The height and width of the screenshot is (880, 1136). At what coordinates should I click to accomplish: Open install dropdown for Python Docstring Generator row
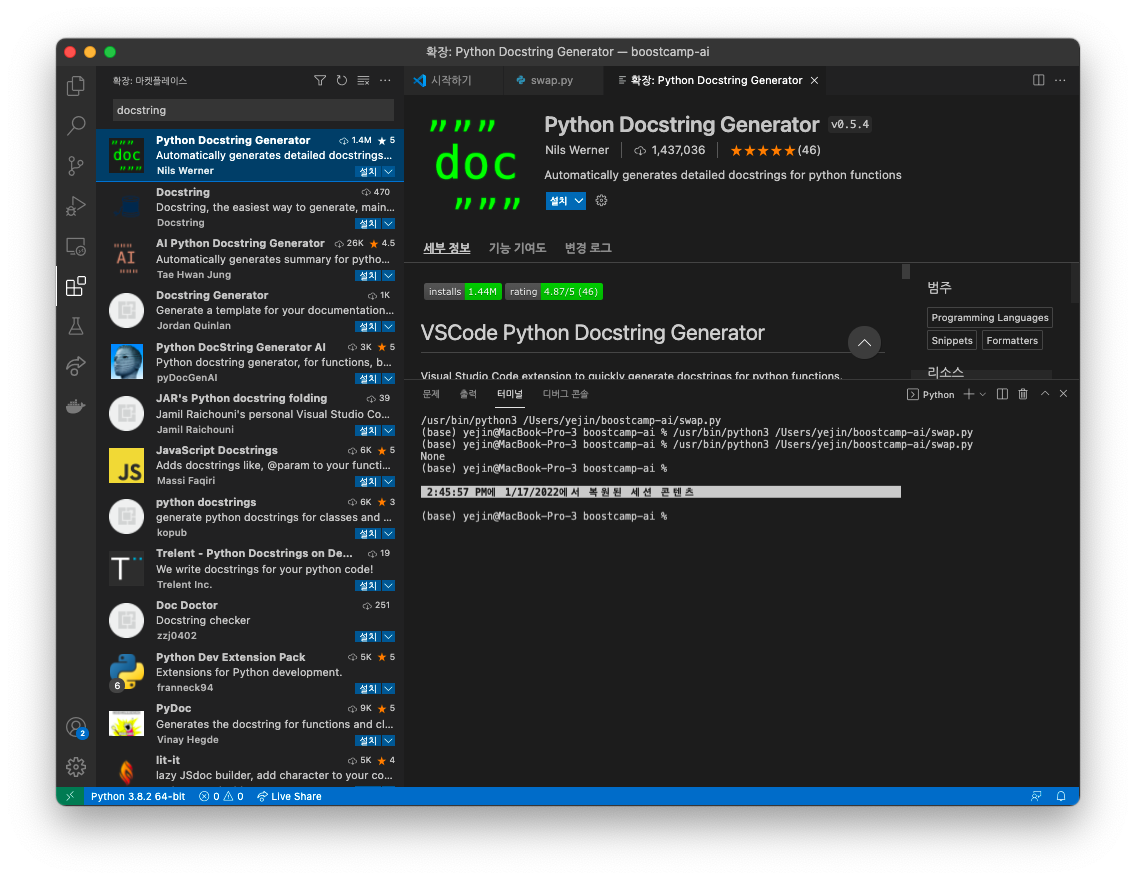(x=388, y=172)
